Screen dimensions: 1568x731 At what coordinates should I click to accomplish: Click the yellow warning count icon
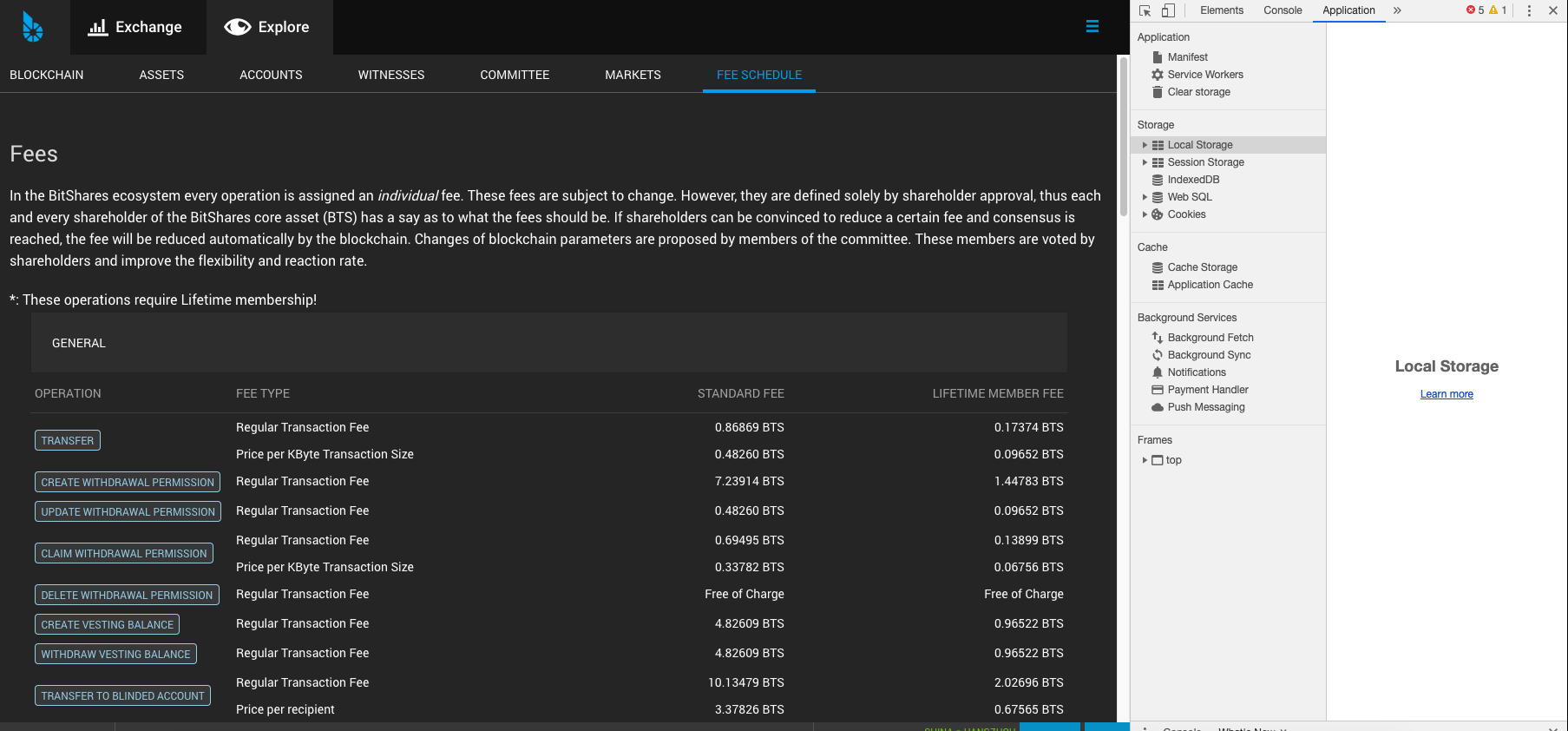point(1493,10)
